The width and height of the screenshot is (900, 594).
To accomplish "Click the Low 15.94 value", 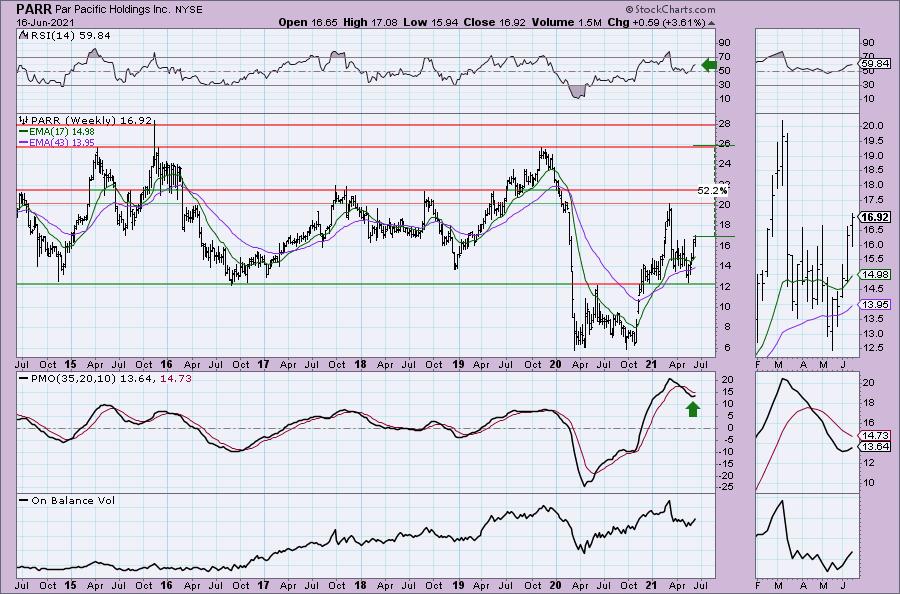I will 428,22.
